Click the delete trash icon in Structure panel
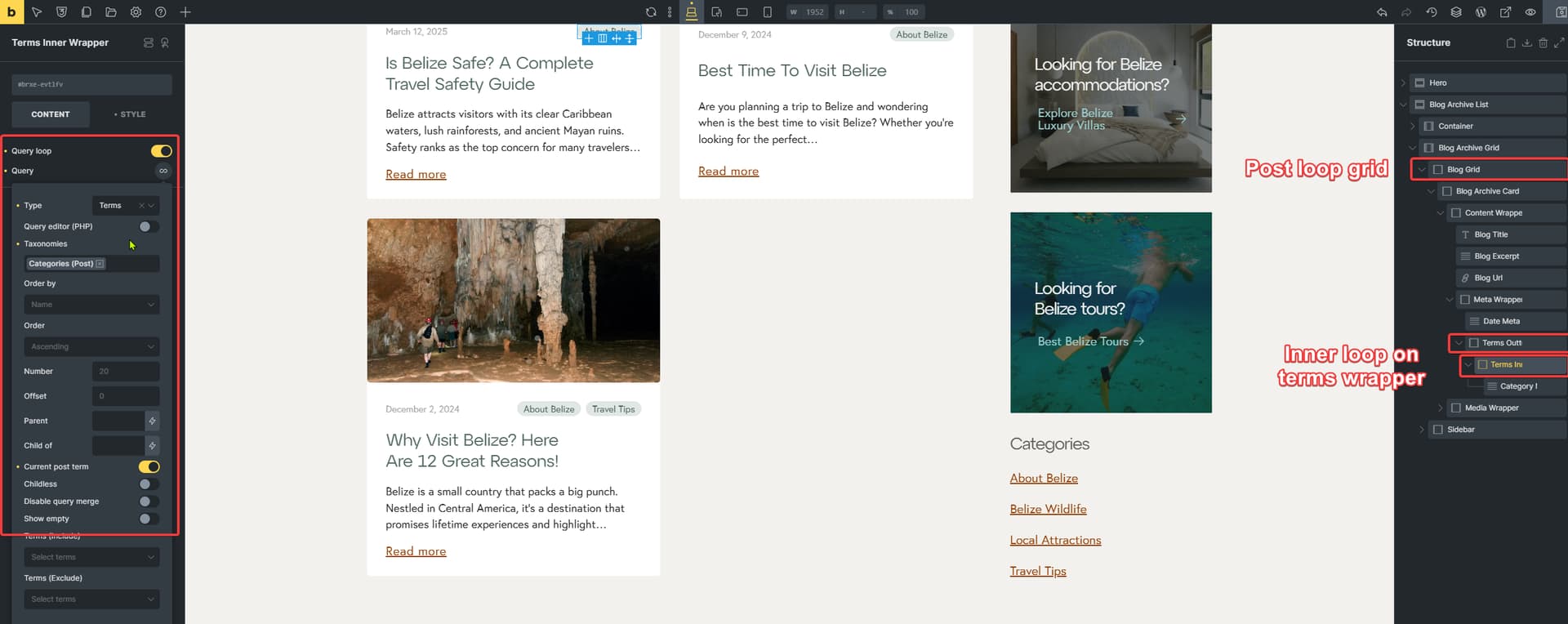The image size is (1568, 624). pos(1543,42)
